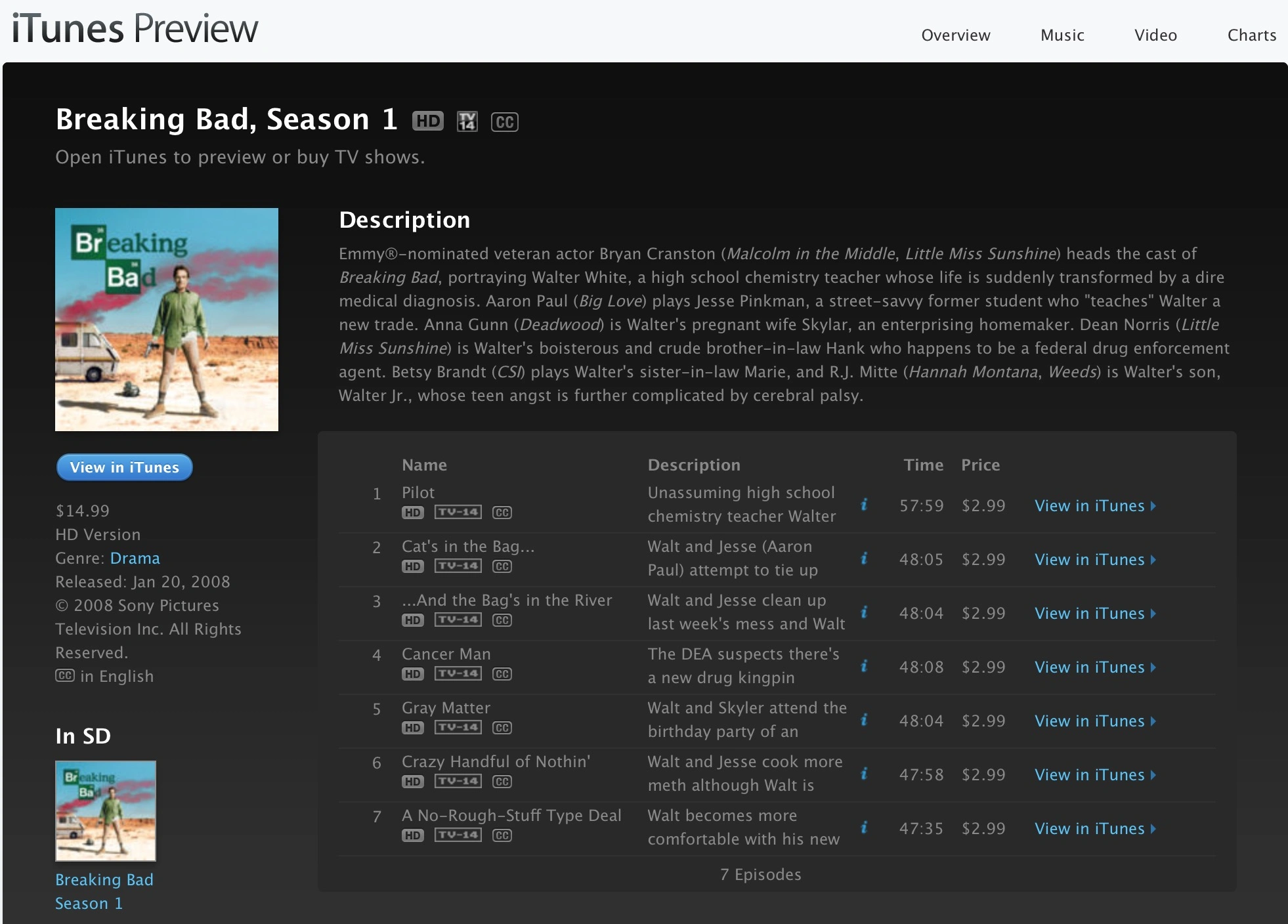Viewport: 1288px width, 924px height.
Task: Open the Breaking Bad Season 1 SD link
Action: click(104, 891)
